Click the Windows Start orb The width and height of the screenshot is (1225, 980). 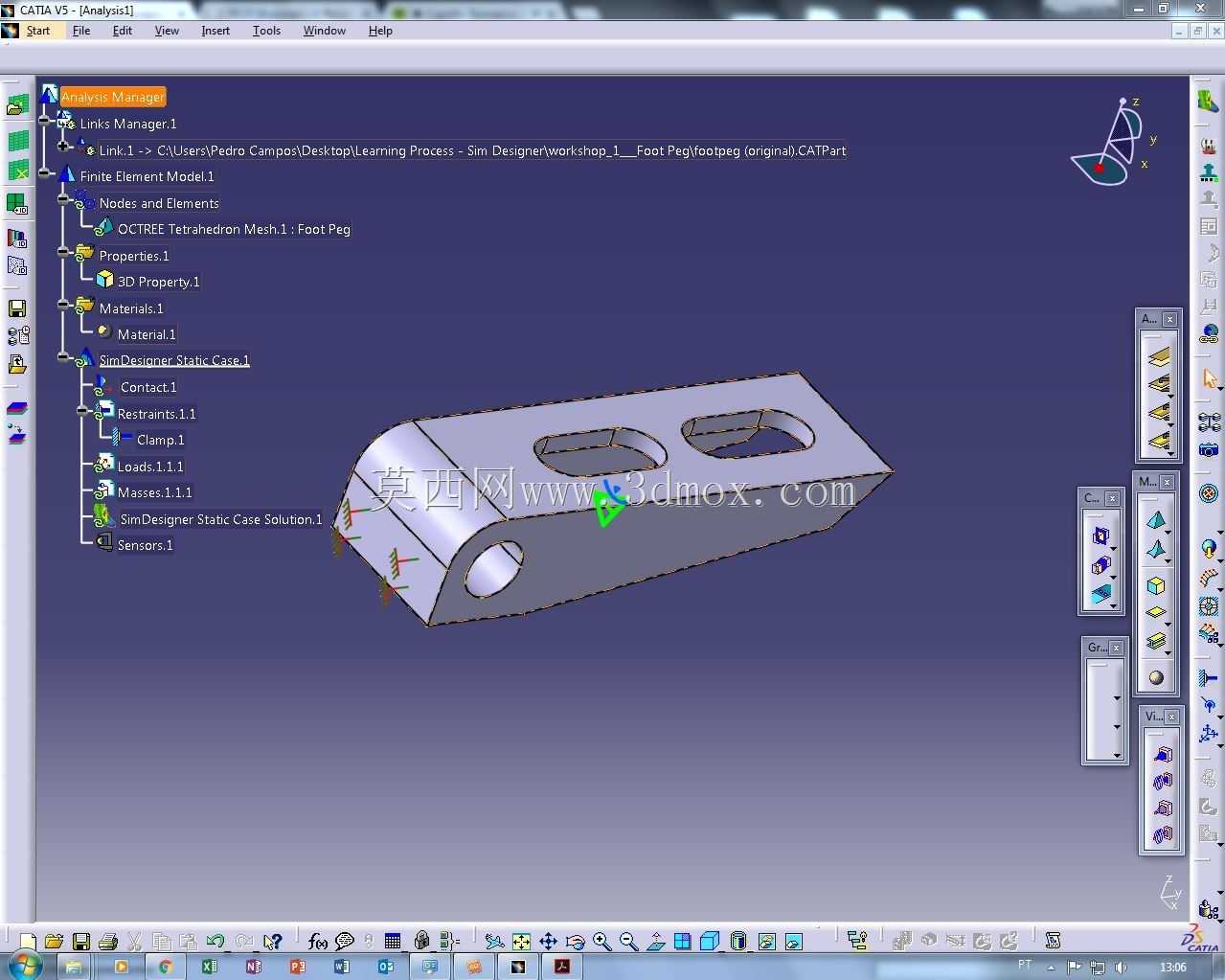(26, 965)
